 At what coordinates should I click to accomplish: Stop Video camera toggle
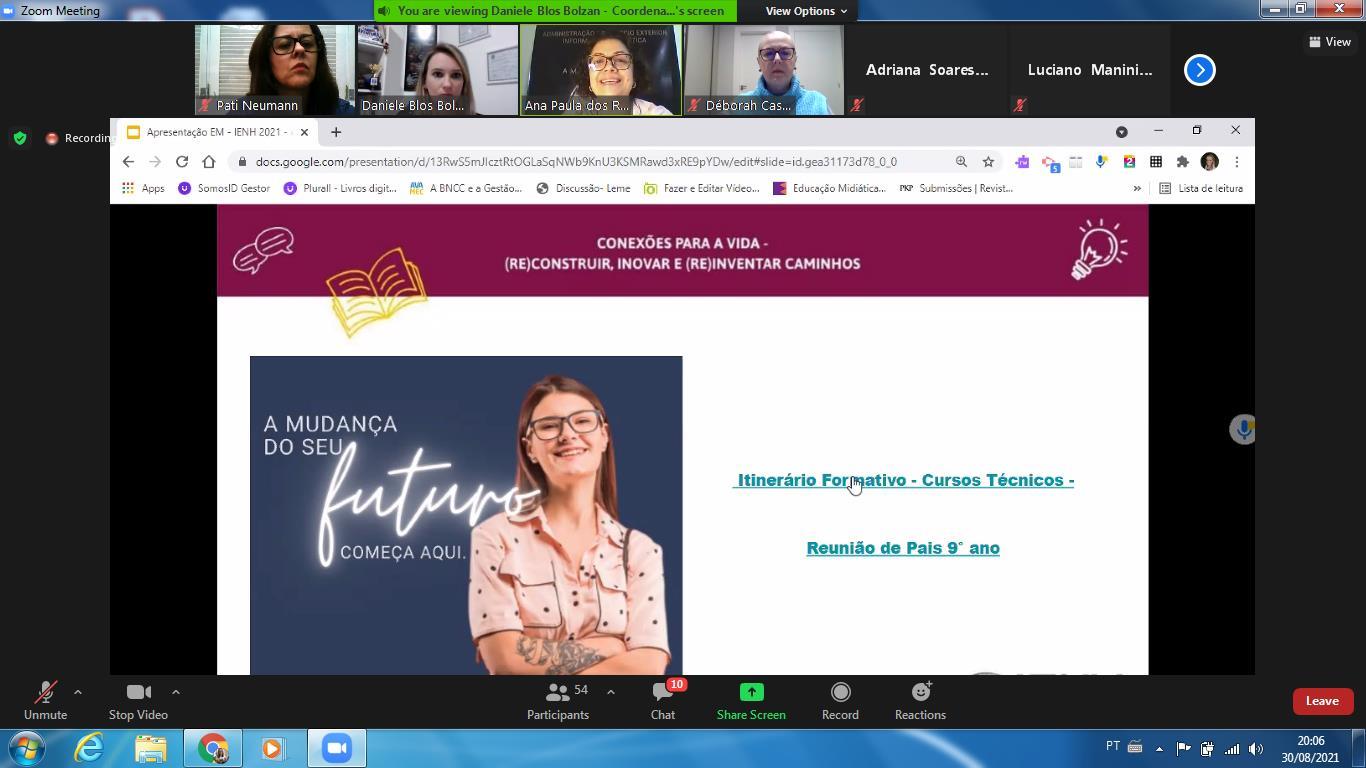tap(138, 700)
